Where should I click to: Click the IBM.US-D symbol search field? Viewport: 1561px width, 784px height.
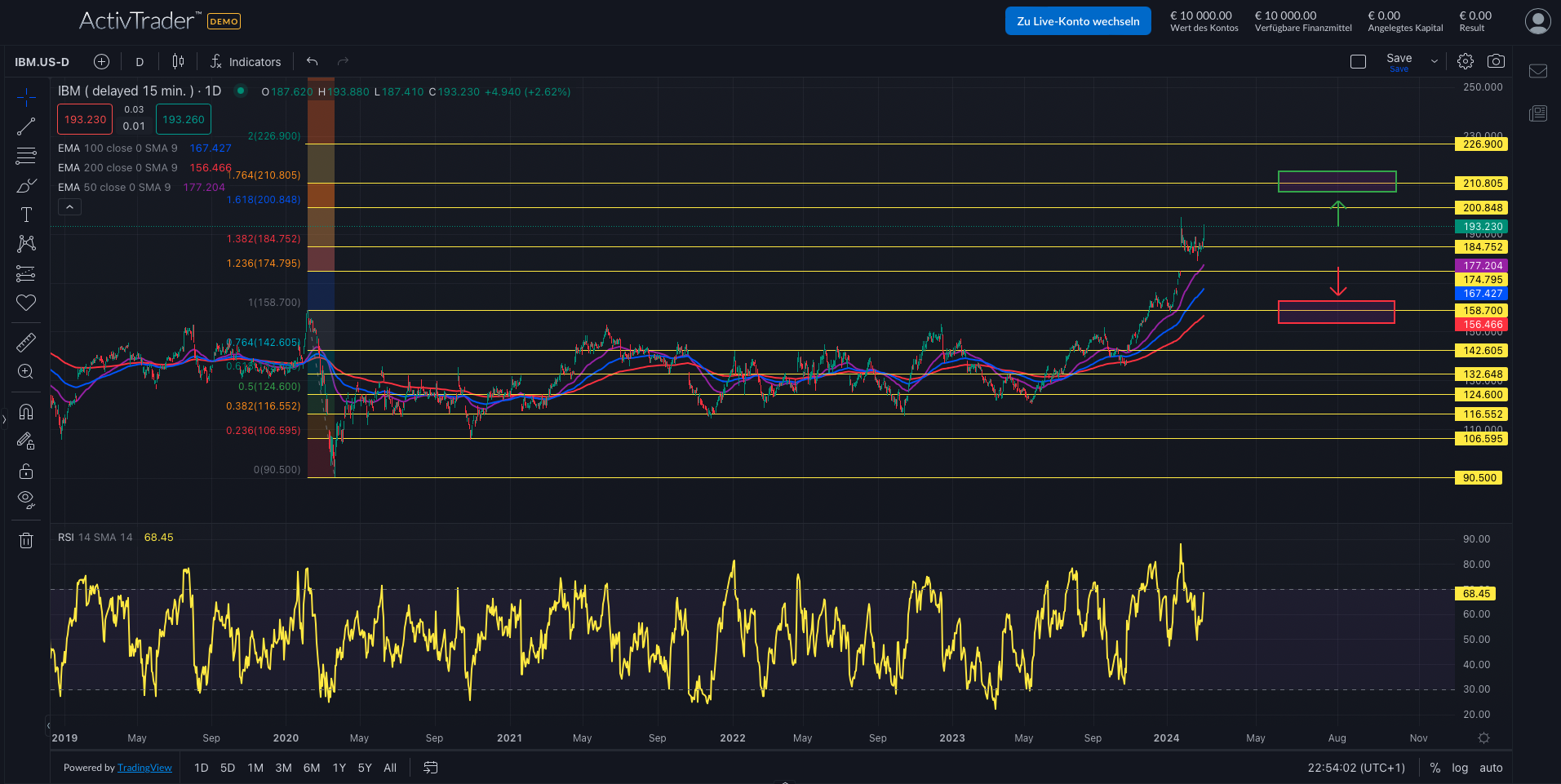[x=42, y=62]
